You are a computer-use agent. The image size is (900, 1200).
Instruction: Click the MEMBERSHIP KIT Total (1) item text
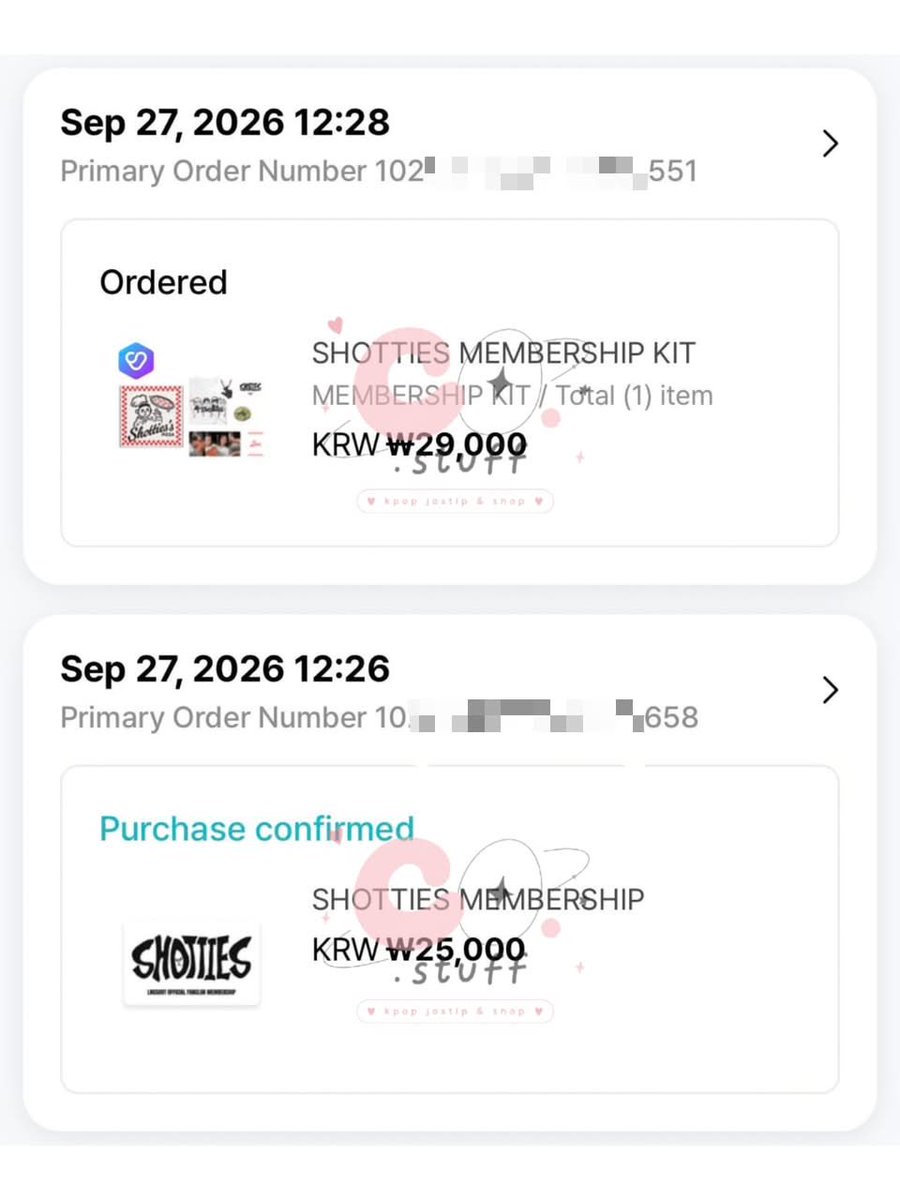512,396
